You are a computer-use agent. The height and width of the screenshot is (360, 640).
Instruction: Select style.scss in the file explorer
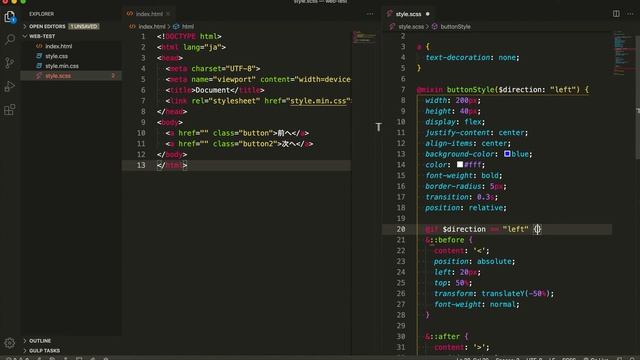tap(58, 76)
